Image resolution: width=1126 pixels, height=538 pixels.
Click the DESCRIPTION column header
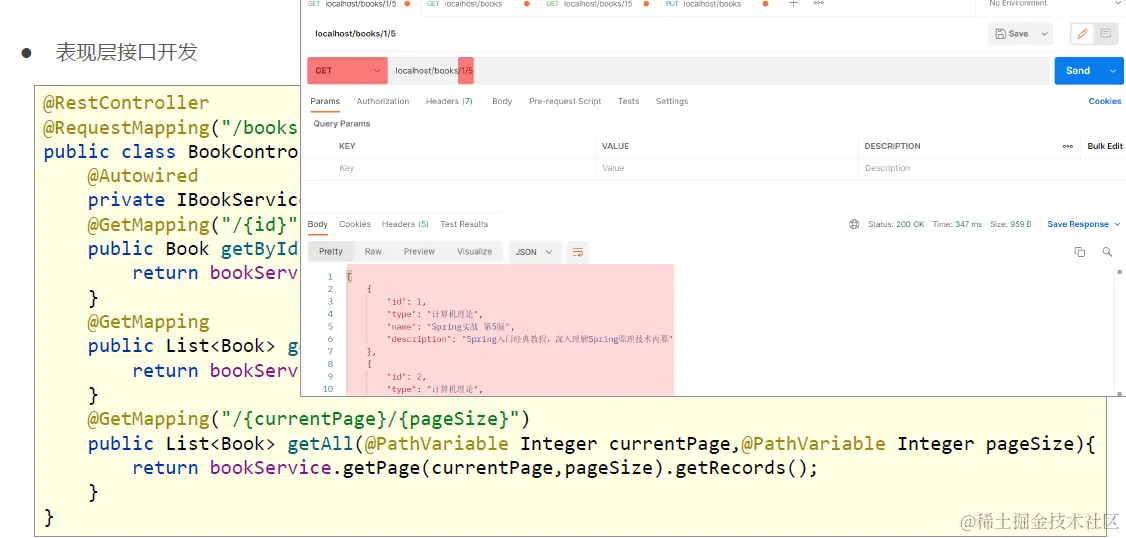tap(893, 147)
